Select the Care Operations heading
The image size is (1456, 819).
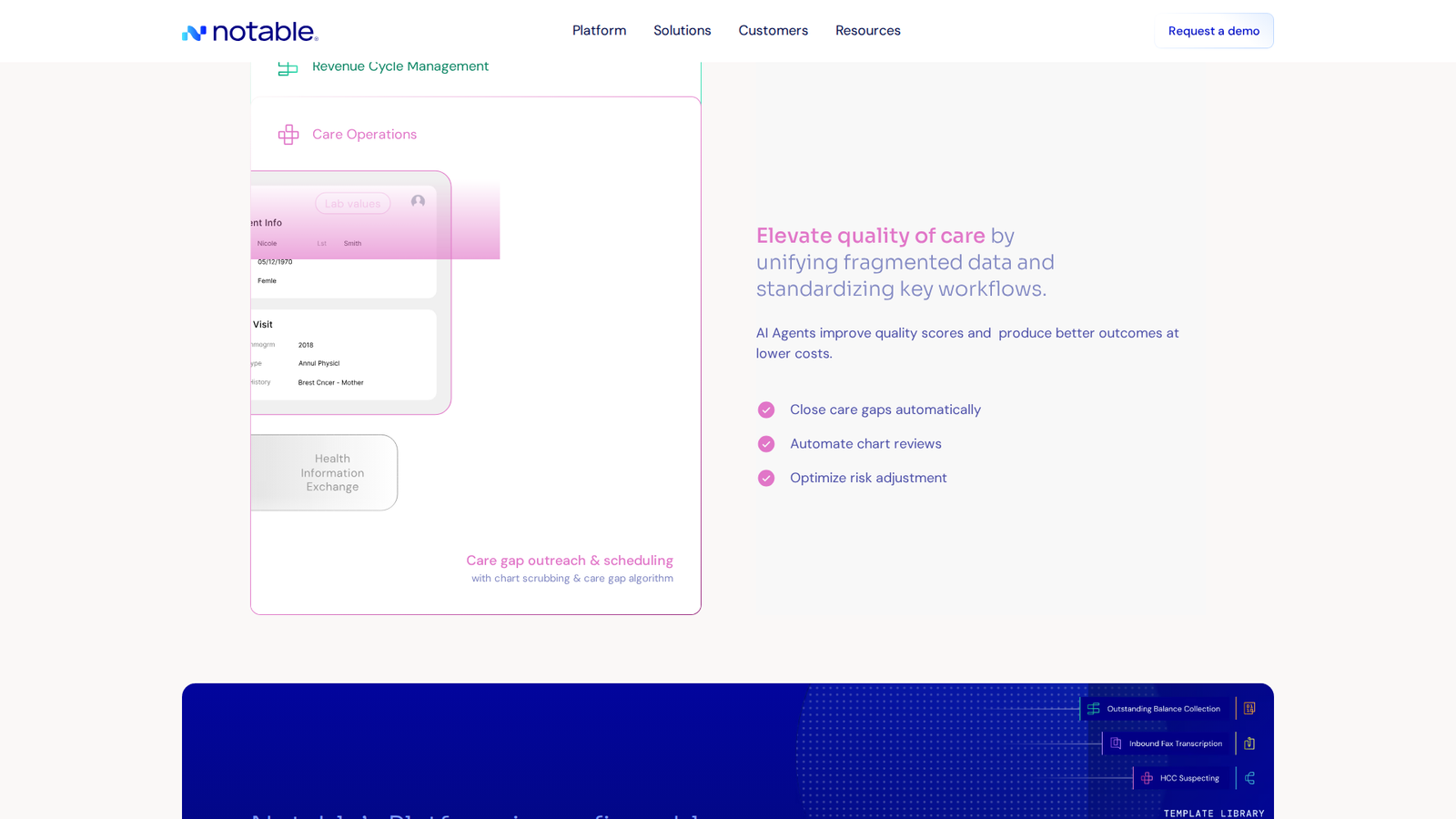364,134
